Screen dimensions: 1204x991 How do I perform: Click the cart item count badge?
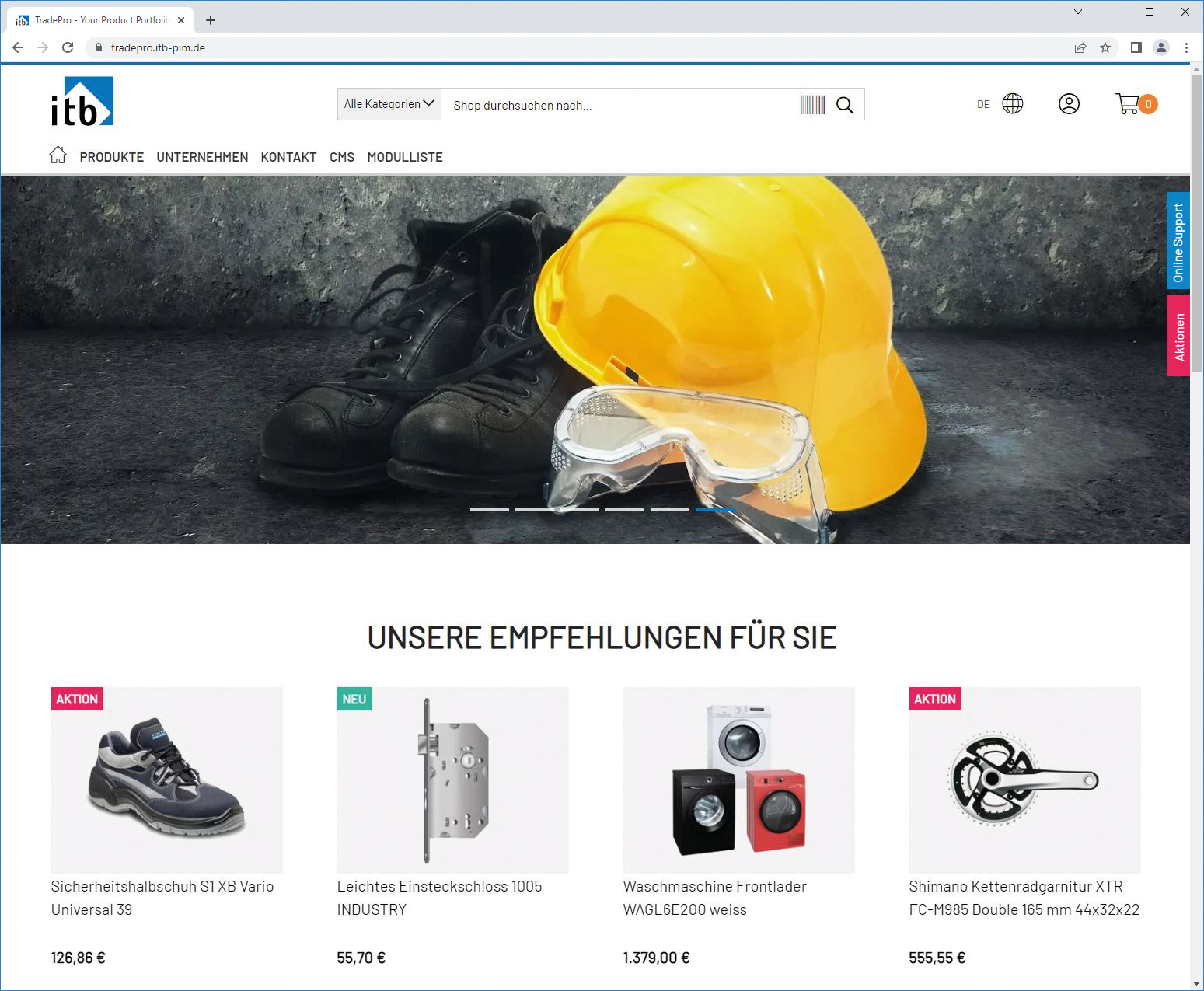coord(1148,104)
